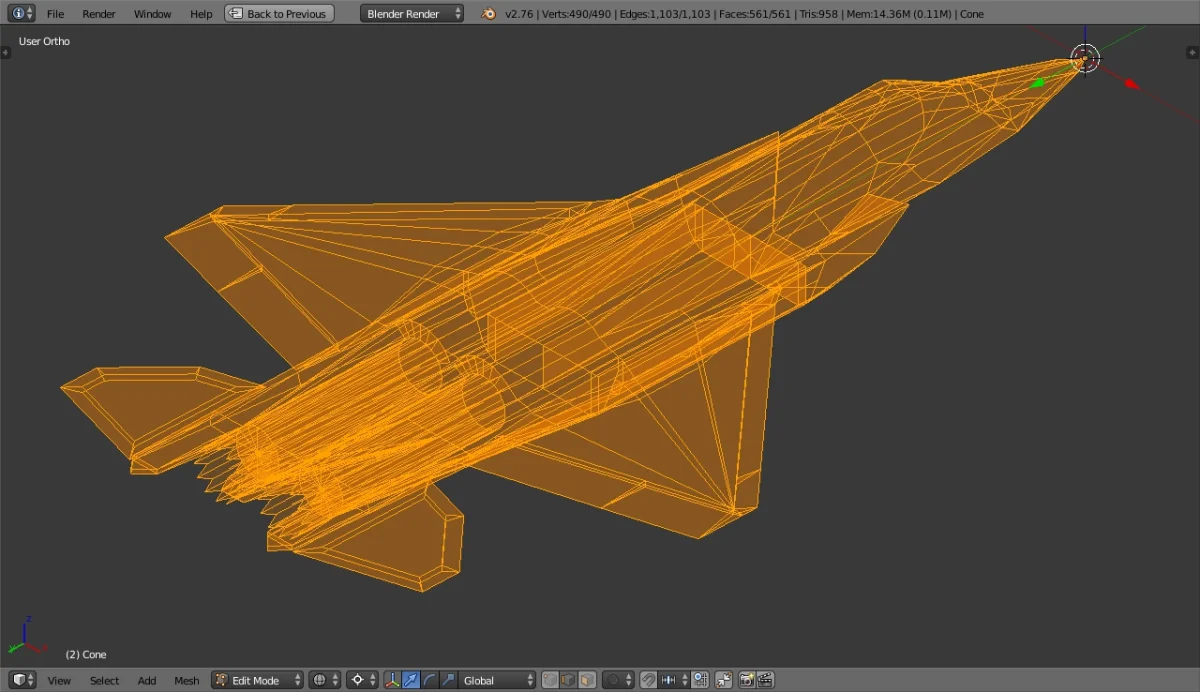Switch to face select mode
The height and width of the screenshot is (692, 1200).
587,680
